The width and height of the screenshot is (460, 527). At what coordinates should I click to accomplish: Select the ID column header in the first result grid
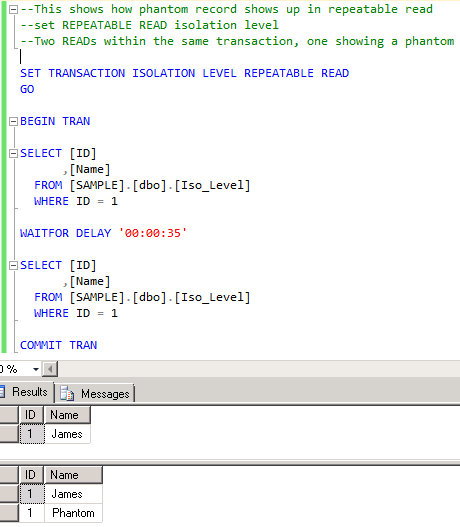click(31, 415)
